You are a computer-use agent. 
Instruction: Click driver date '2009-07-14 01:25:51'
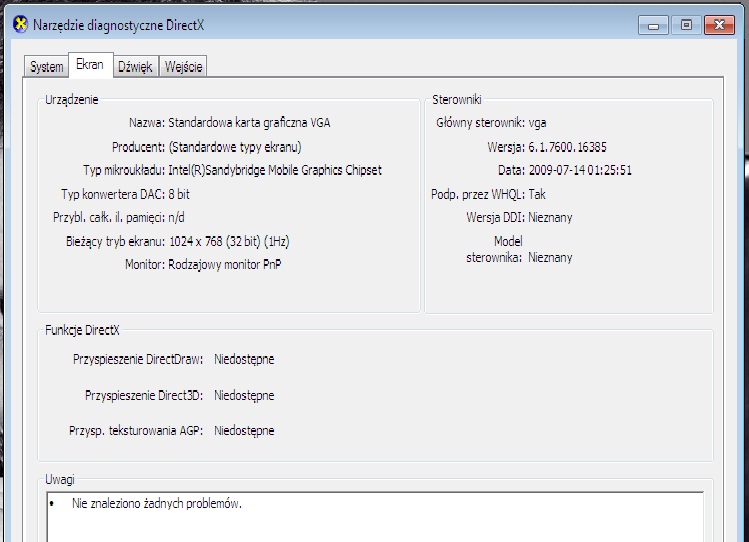click(x=580, y=170)
